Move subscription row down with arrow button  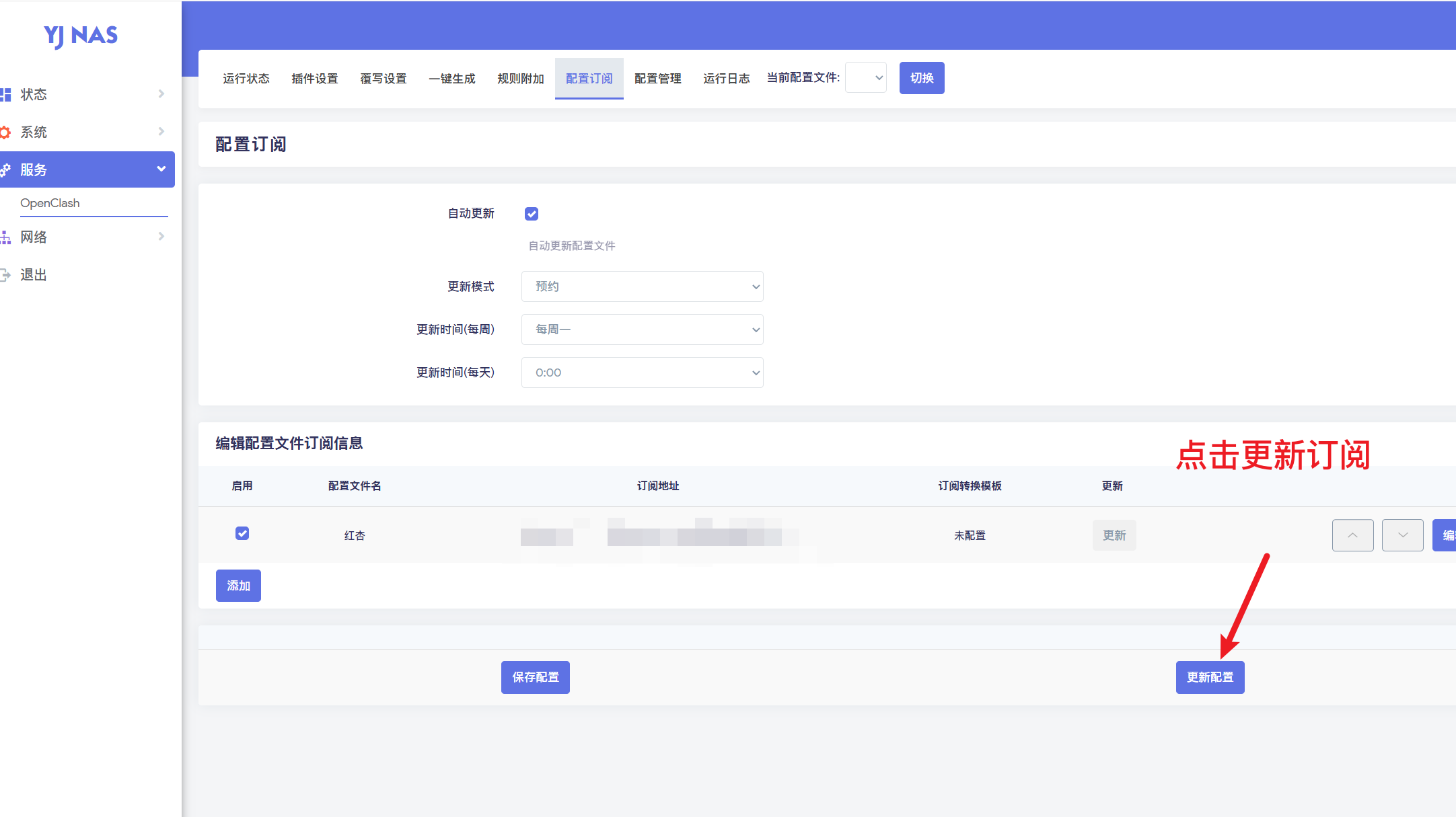click(x=1402, y=535)
